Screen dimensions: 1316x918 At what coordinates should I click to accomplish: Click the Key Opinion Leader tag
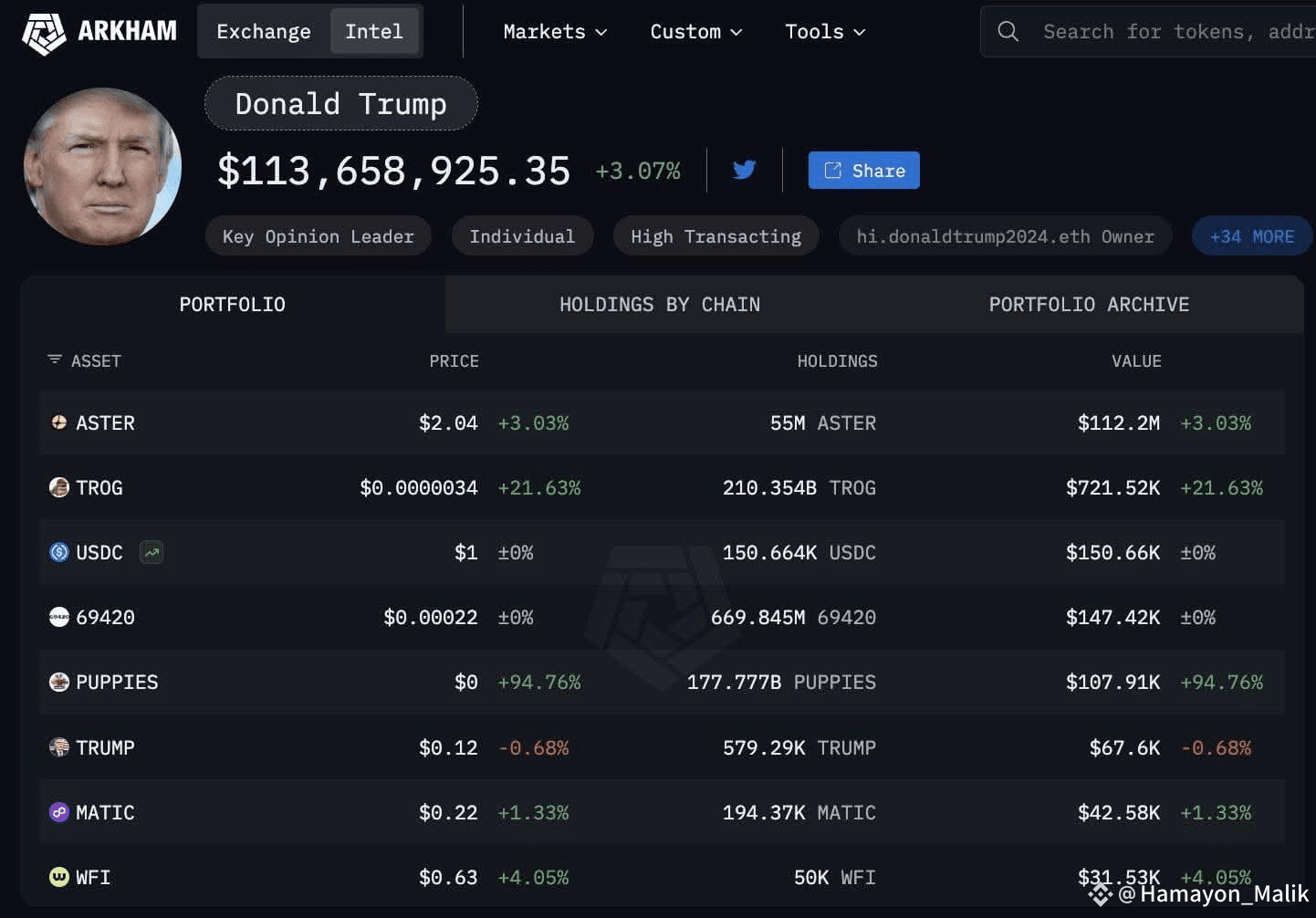(x=319, y=236)
